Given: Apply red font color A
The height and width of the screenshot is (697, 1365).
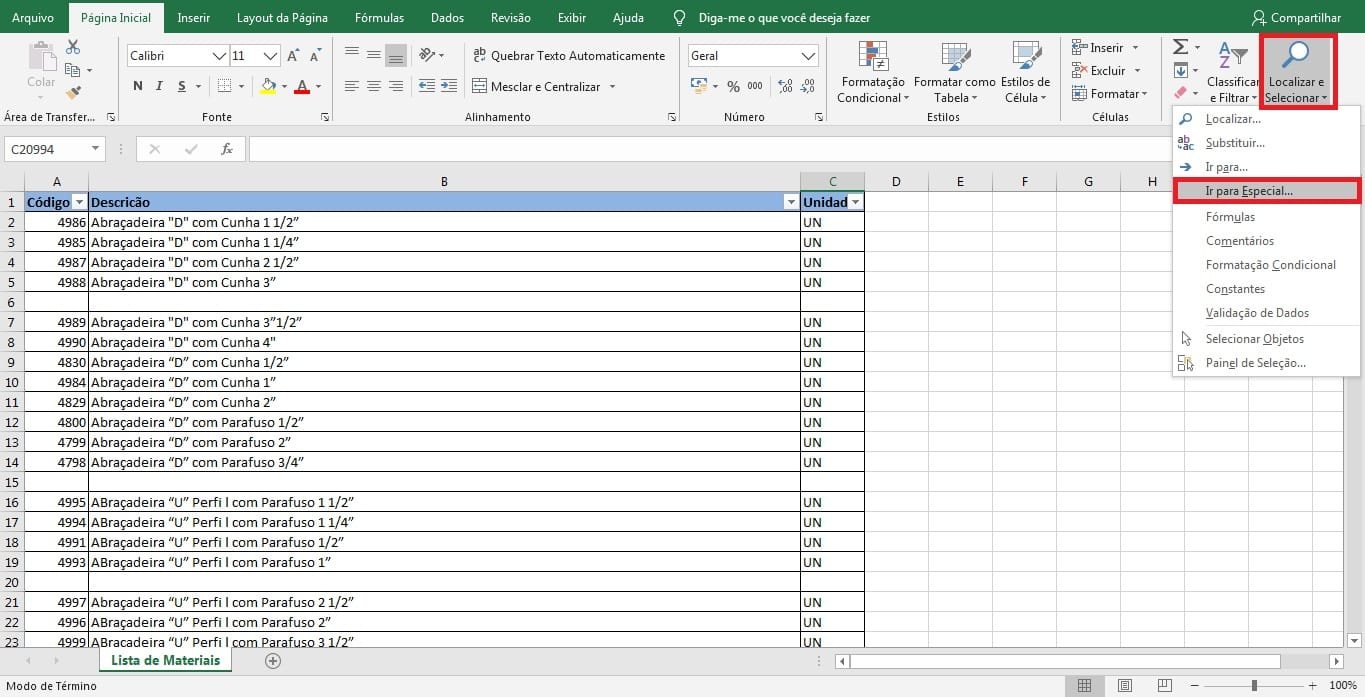Looking at the screenshot, I should coord(301,86).
